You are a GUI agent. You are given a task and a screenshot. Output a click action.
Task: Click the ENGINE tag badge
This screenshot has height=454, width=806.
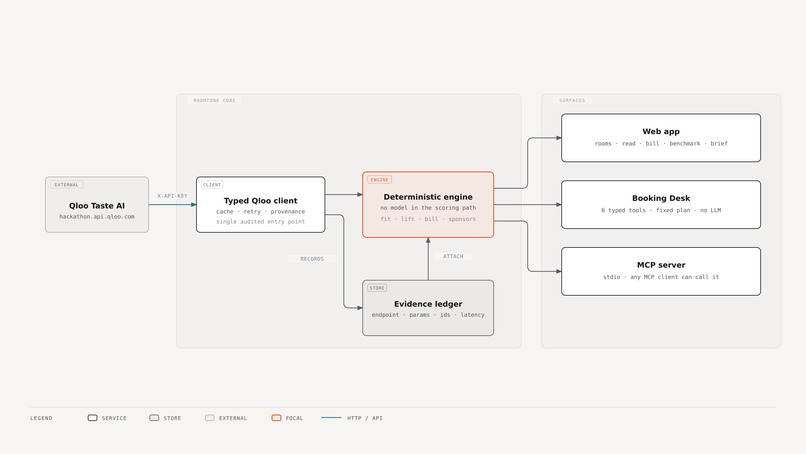tap(379, 179)
